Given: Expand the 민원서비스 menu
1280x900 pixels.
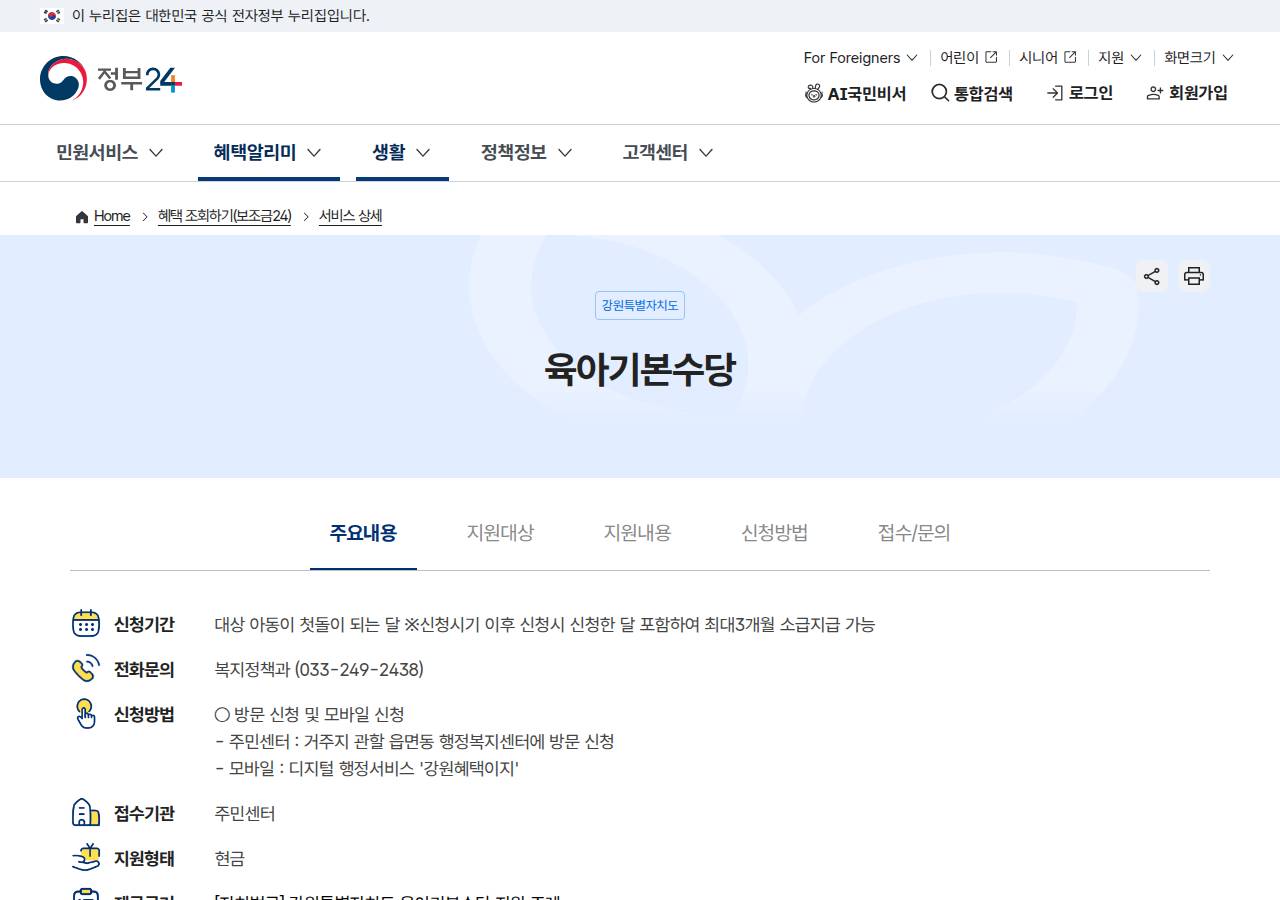Looking at the screenshot, I should coord(110,153).
